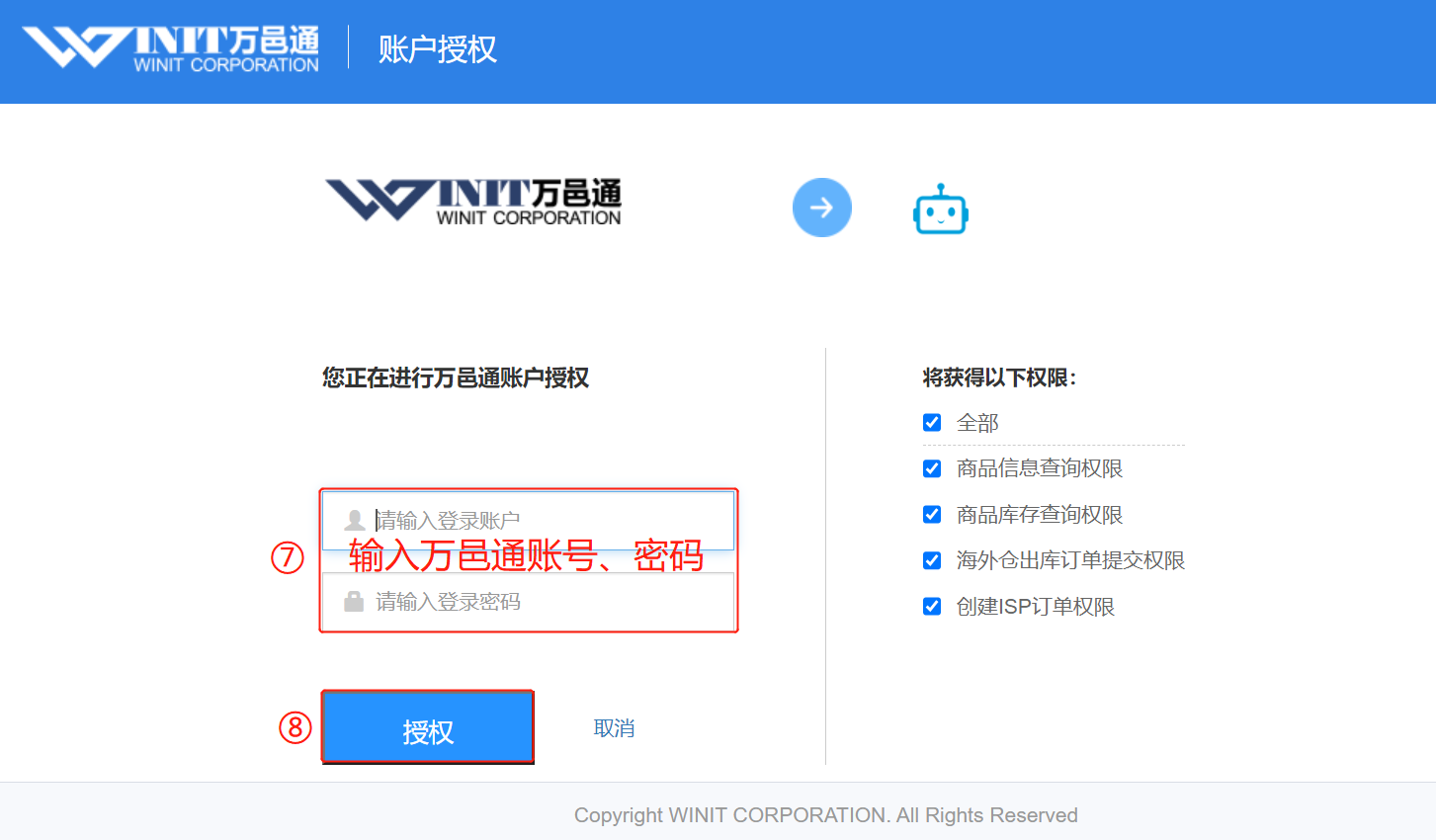
Task: Click the circled number 7 marker
Action: pos(288,557)
